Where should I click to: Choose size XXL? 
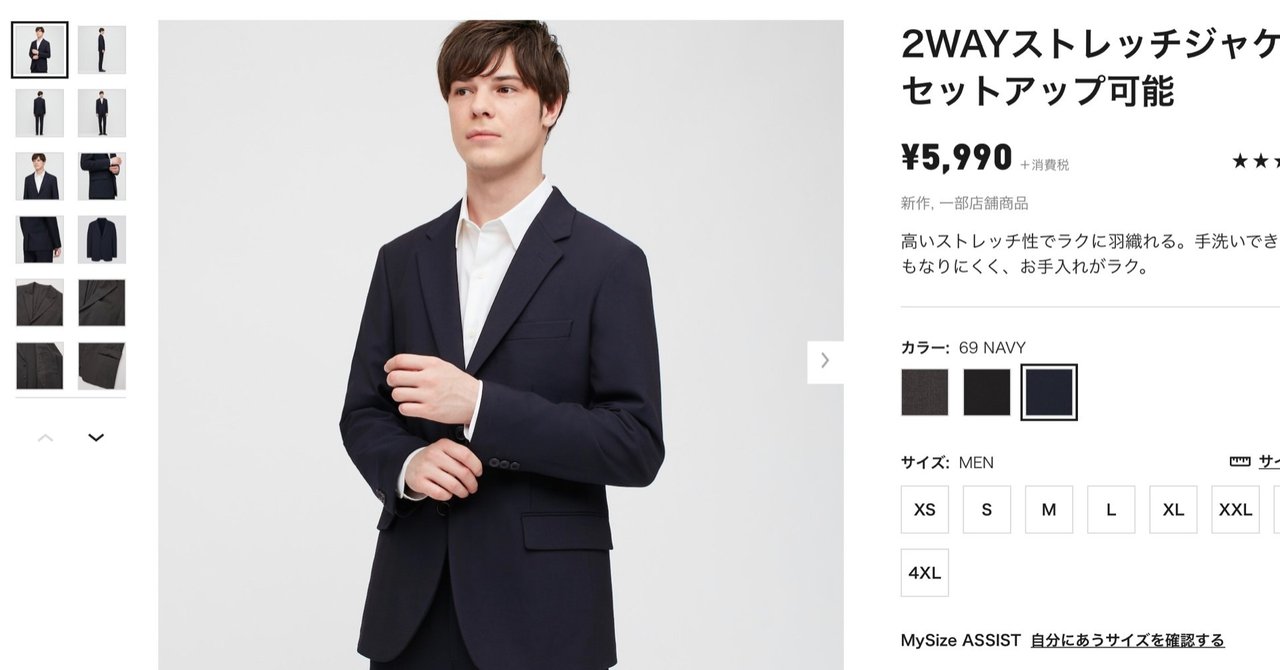1235,509
